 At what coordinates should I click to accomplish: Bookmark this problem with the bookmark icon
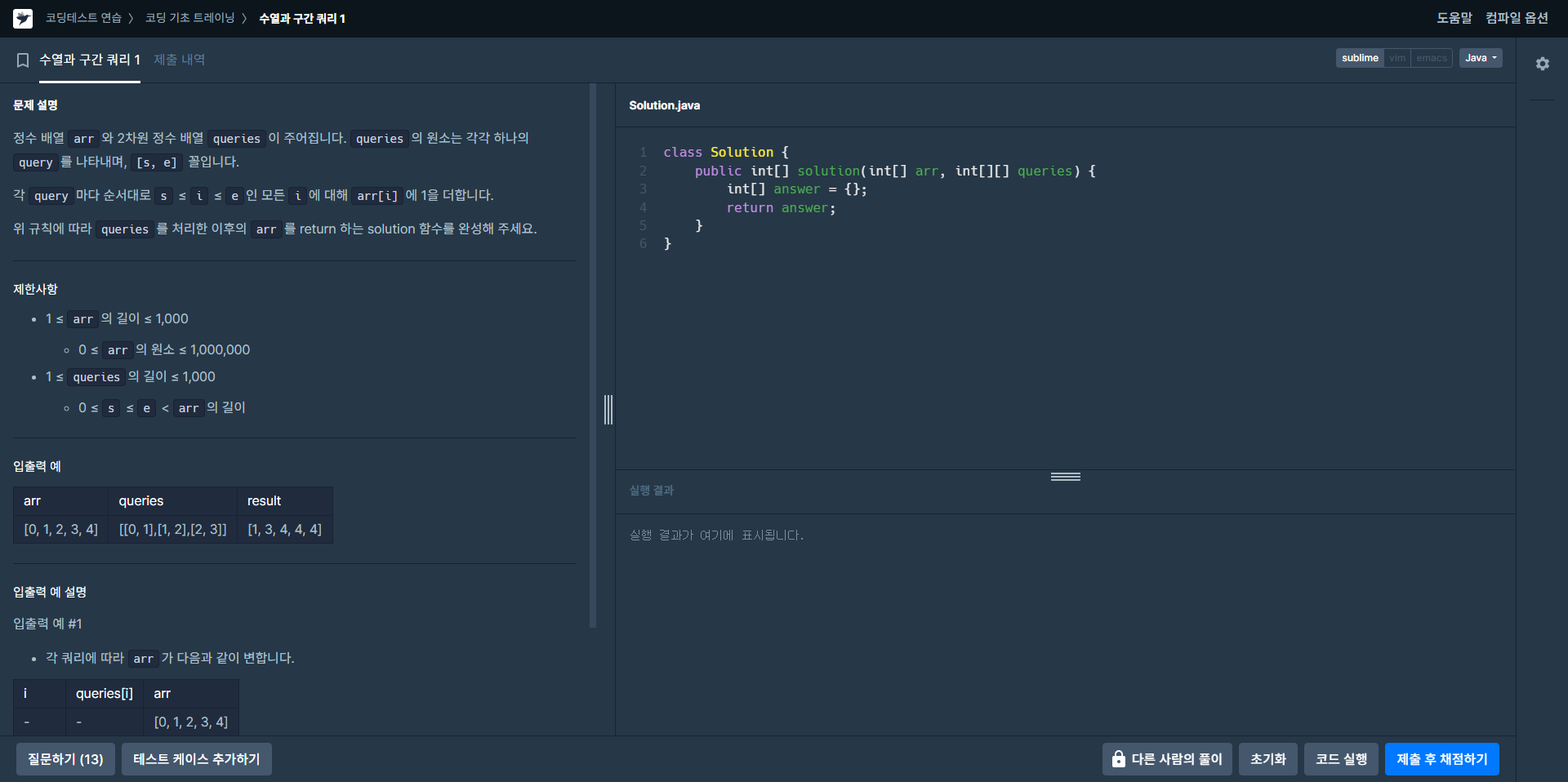pos(23,60)
